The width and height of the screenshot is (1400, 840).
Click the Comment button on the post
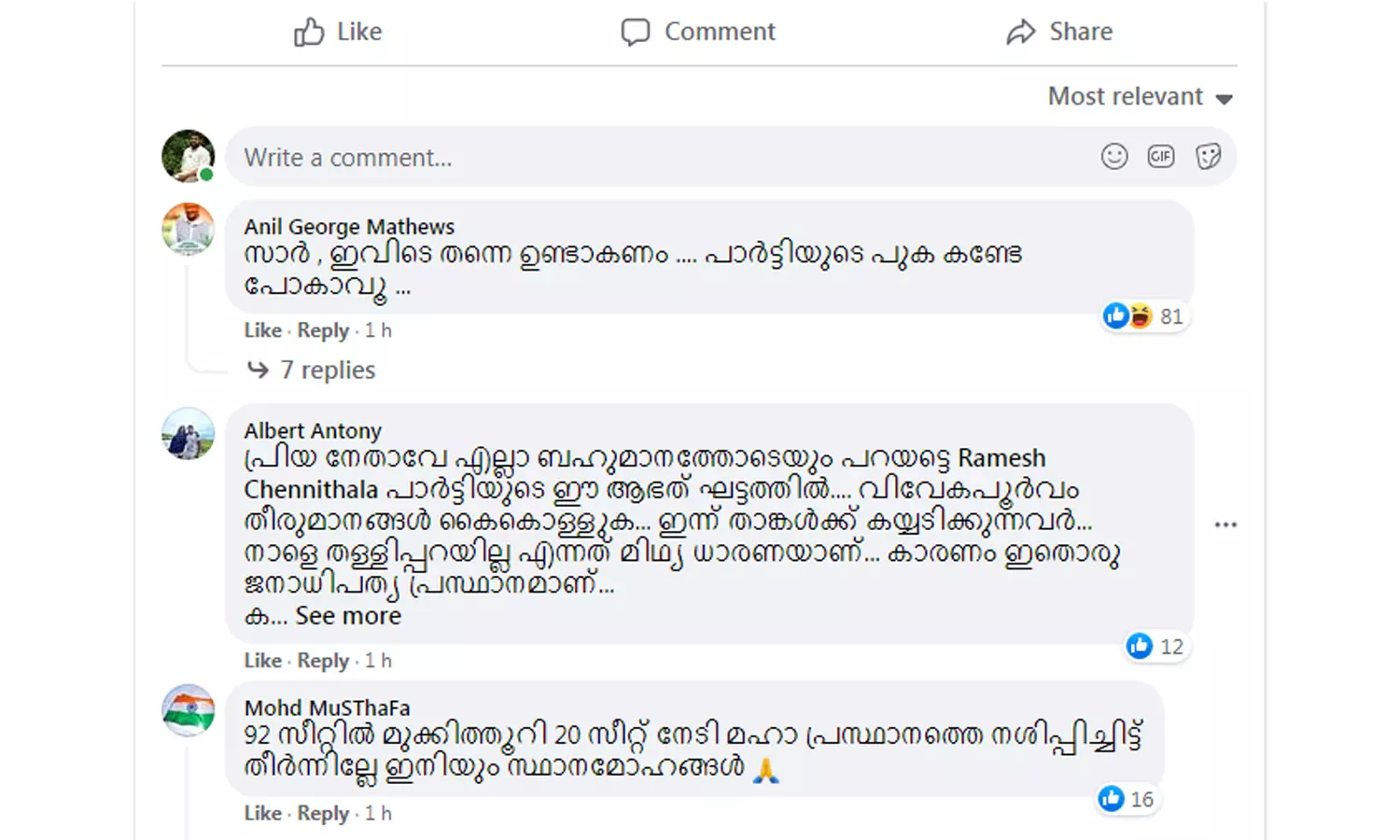coord(698,33)
